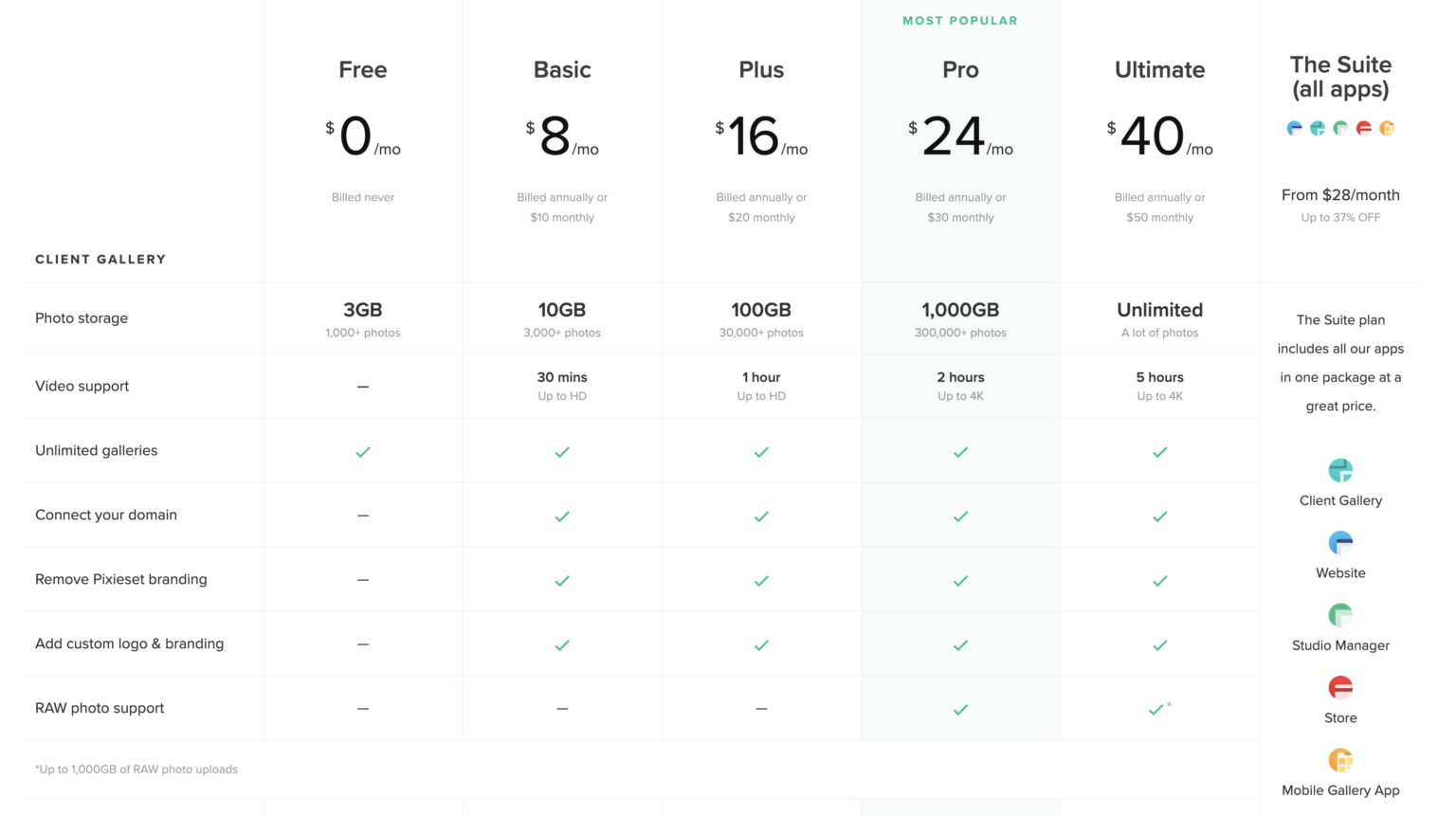This screenshot has width=1456, height=815.
Task: Click the red Store app icon
Action: (1340, 687)
